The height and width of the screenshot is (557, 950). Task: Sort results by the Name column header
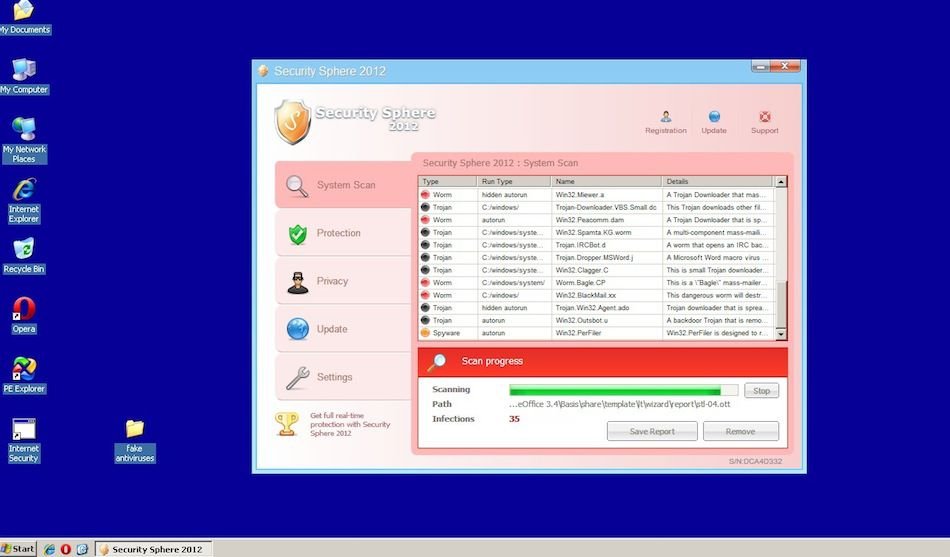(x=607, y=182)
